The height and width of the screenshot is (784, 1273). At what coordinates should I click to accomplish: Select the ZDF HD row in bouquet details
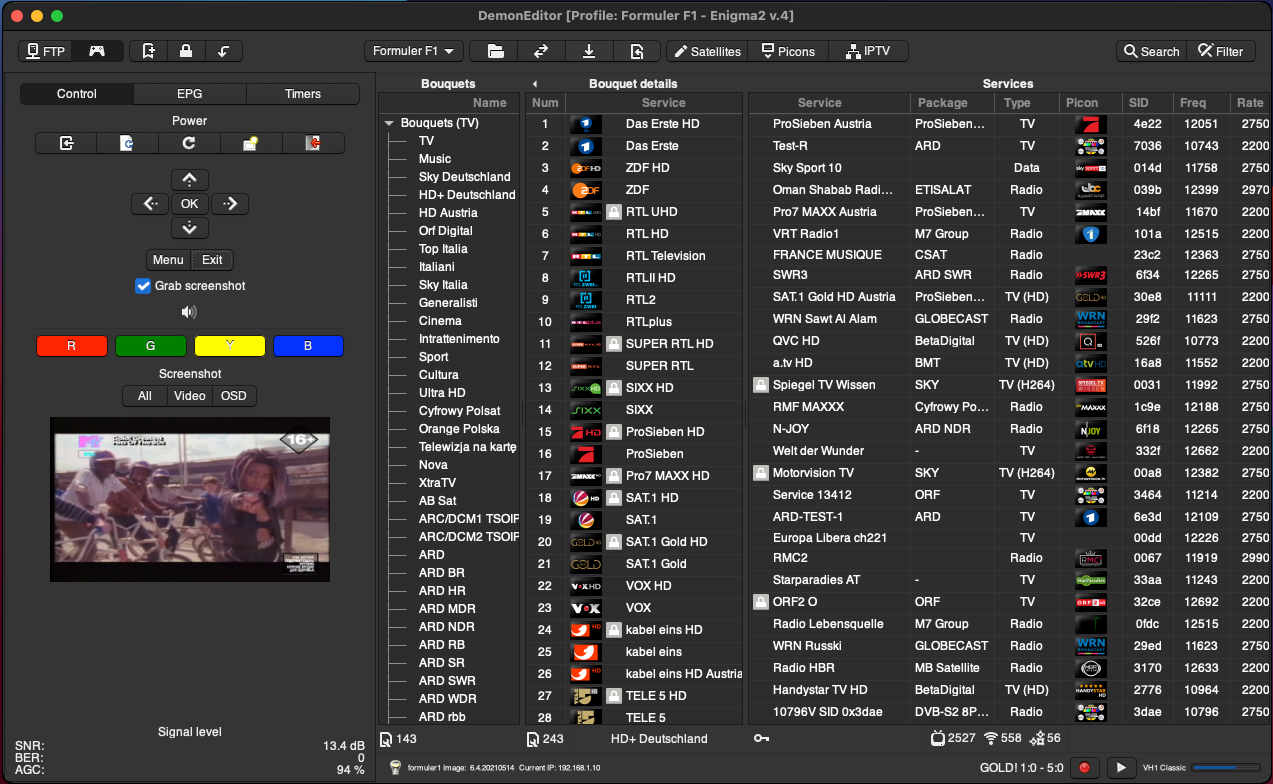pyautogui.click(x=634, y=168)
